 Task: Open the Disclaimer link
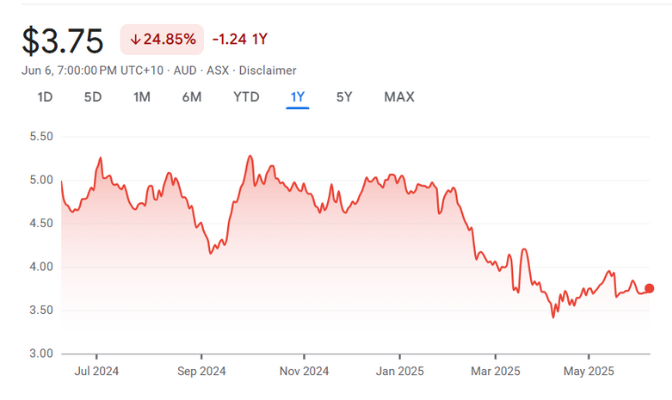point(267,70)
